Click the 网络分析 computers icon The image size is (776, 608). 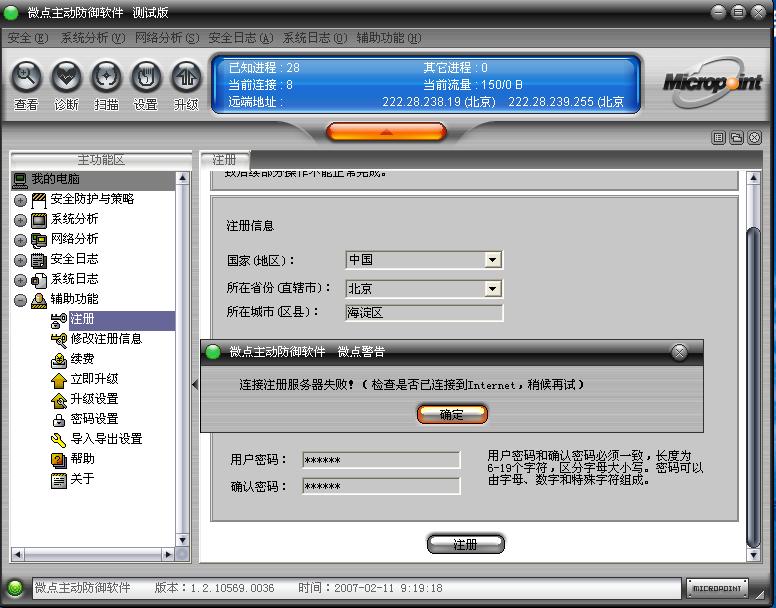point(39,240)
